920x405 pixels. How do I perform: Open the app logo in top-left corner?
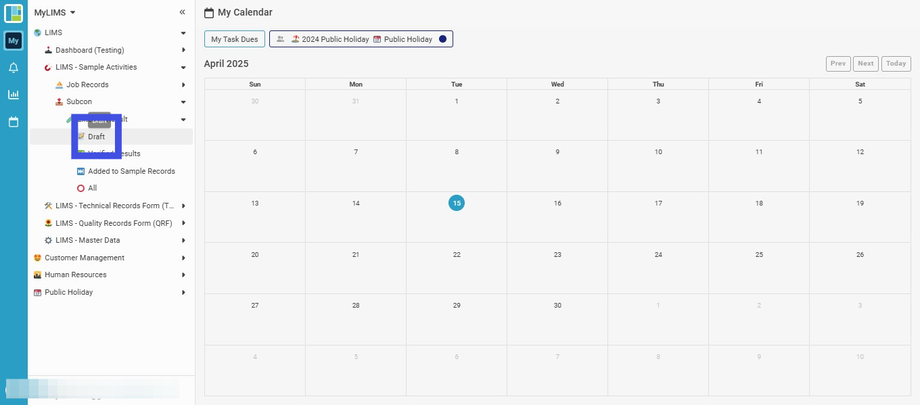click(13, 13)
